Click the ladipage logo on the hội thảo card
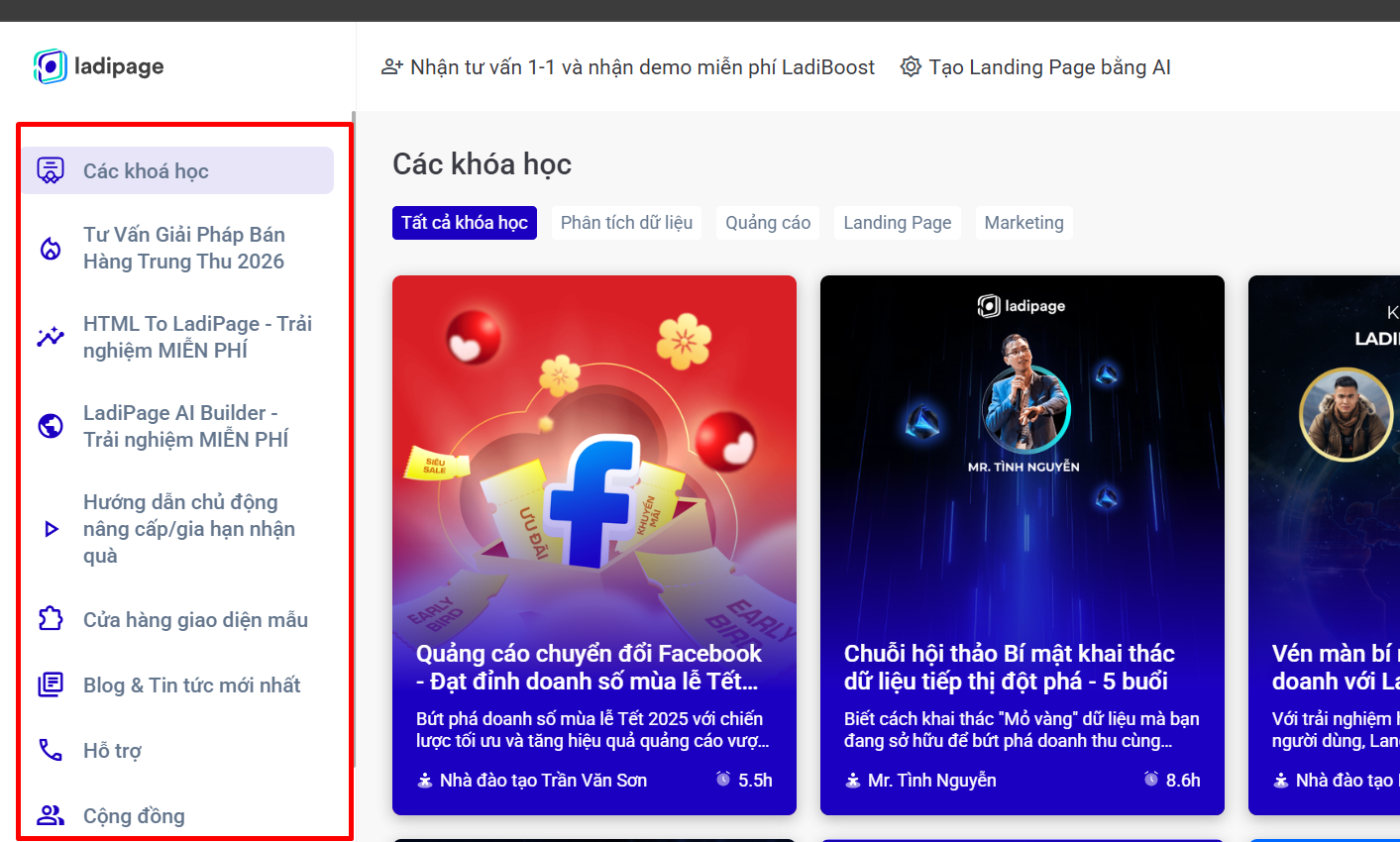 (1022, 306)
